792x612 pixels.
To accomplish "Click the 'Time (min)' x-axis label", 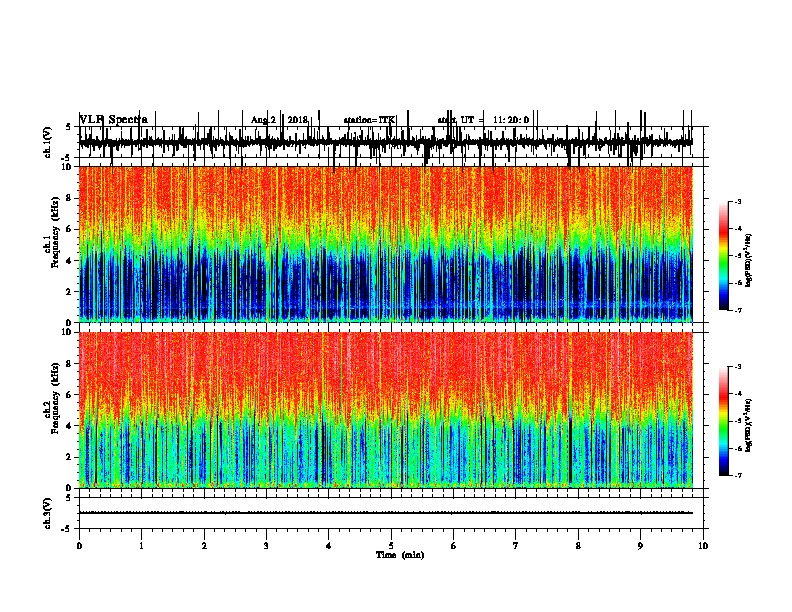I will click(400, 555).
